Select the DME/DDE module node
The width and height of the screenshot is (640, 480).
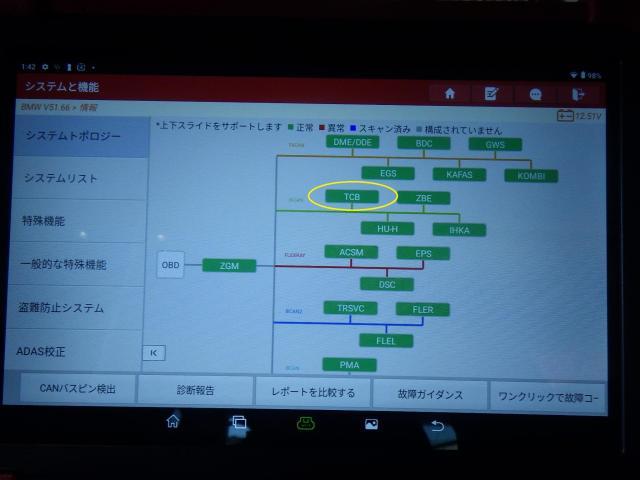pos(352,142)
